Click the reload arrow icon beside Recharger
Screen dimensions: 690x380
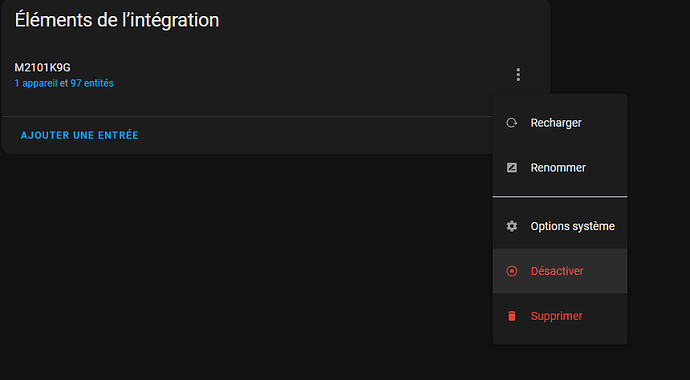[511, 123]
